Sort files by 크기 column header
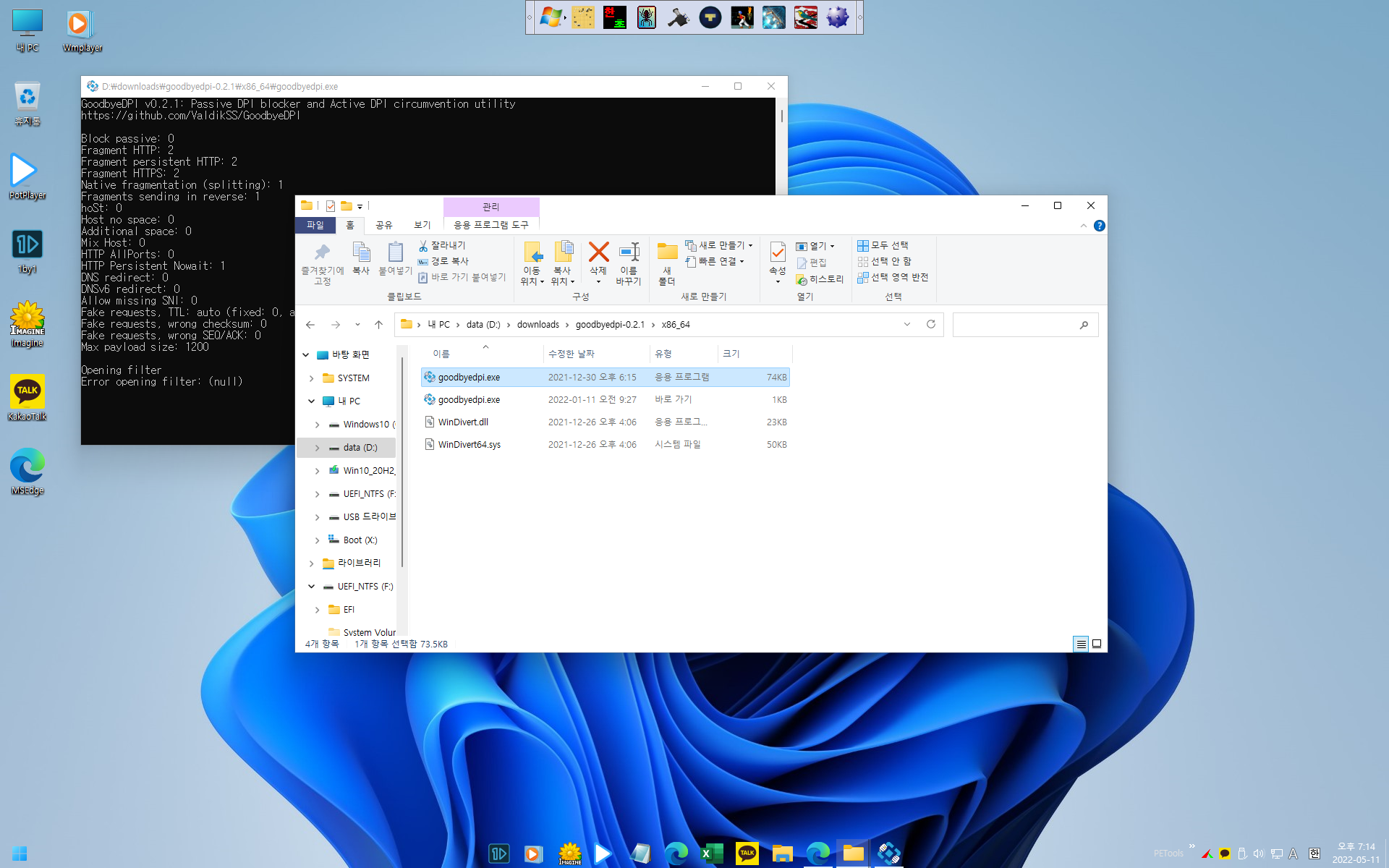This screenshot has width=1389, height=868. pos(755,354)
